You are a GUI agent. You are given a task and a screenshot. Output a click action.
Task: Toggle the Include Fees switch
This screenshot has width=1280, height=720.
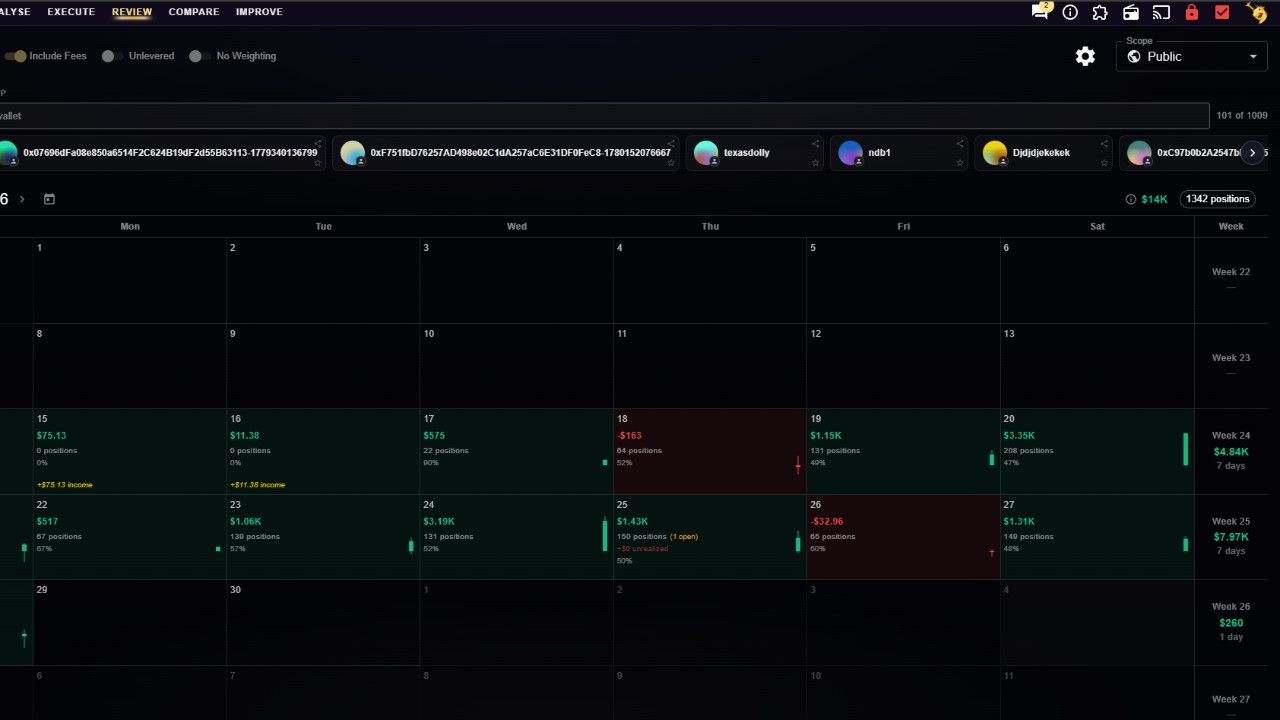click(x=15, y=56)
